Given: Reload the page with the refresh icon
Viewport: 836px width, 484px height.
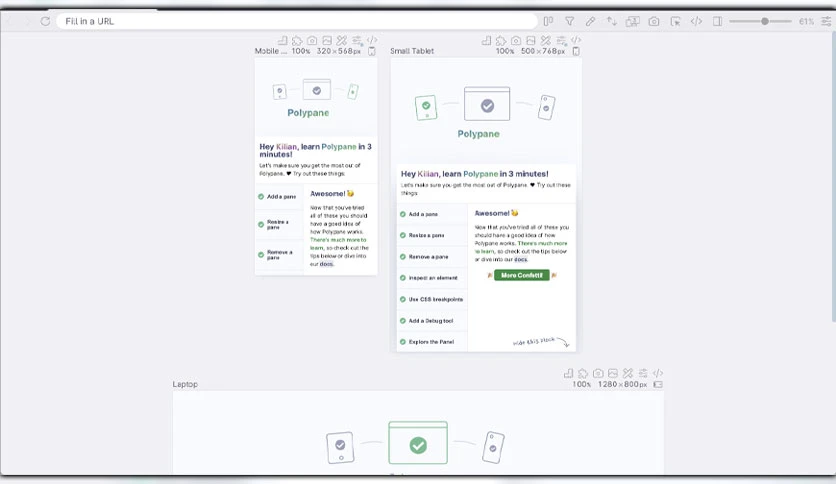Looking at the screenshot, I should click(45, 21).
